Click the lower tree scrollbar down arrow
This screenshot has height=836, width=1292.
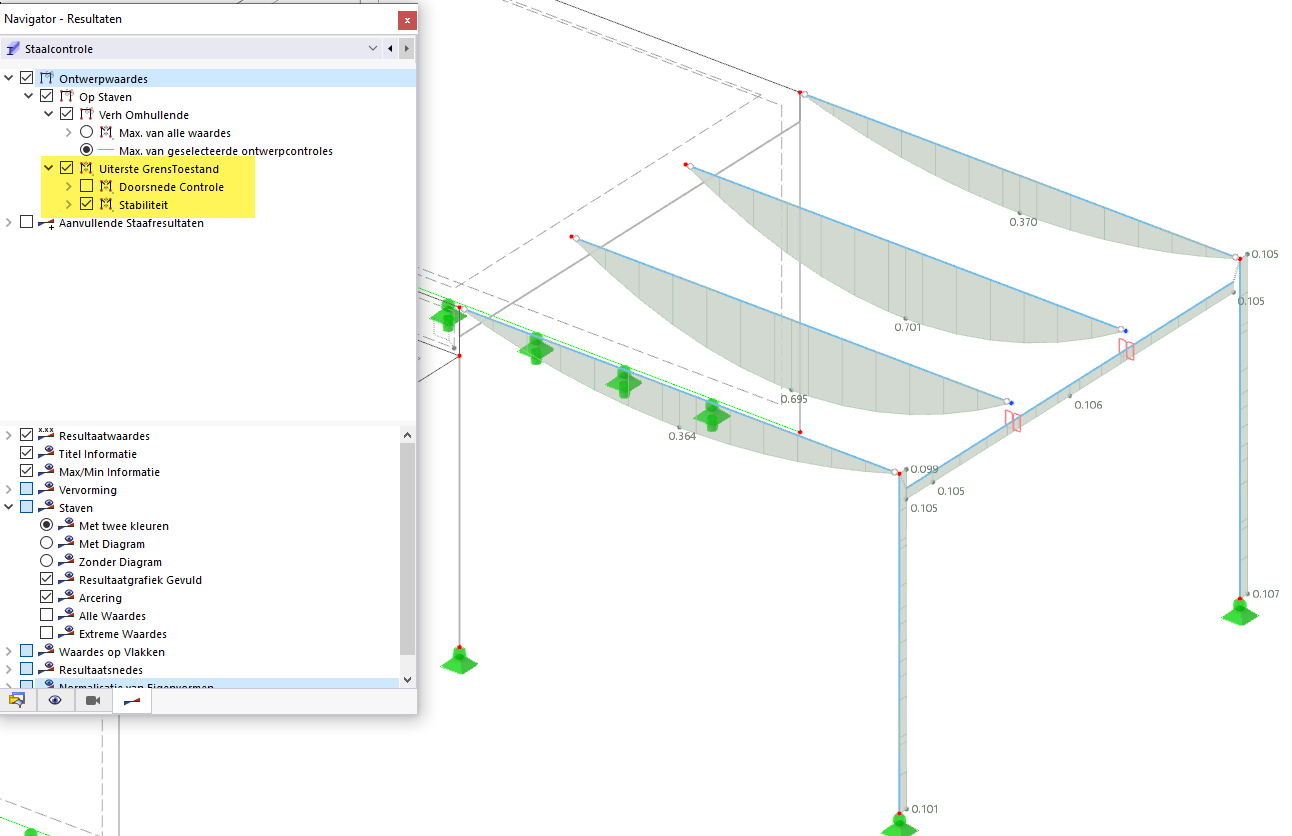pyautogui.click(x=407, y=679)
